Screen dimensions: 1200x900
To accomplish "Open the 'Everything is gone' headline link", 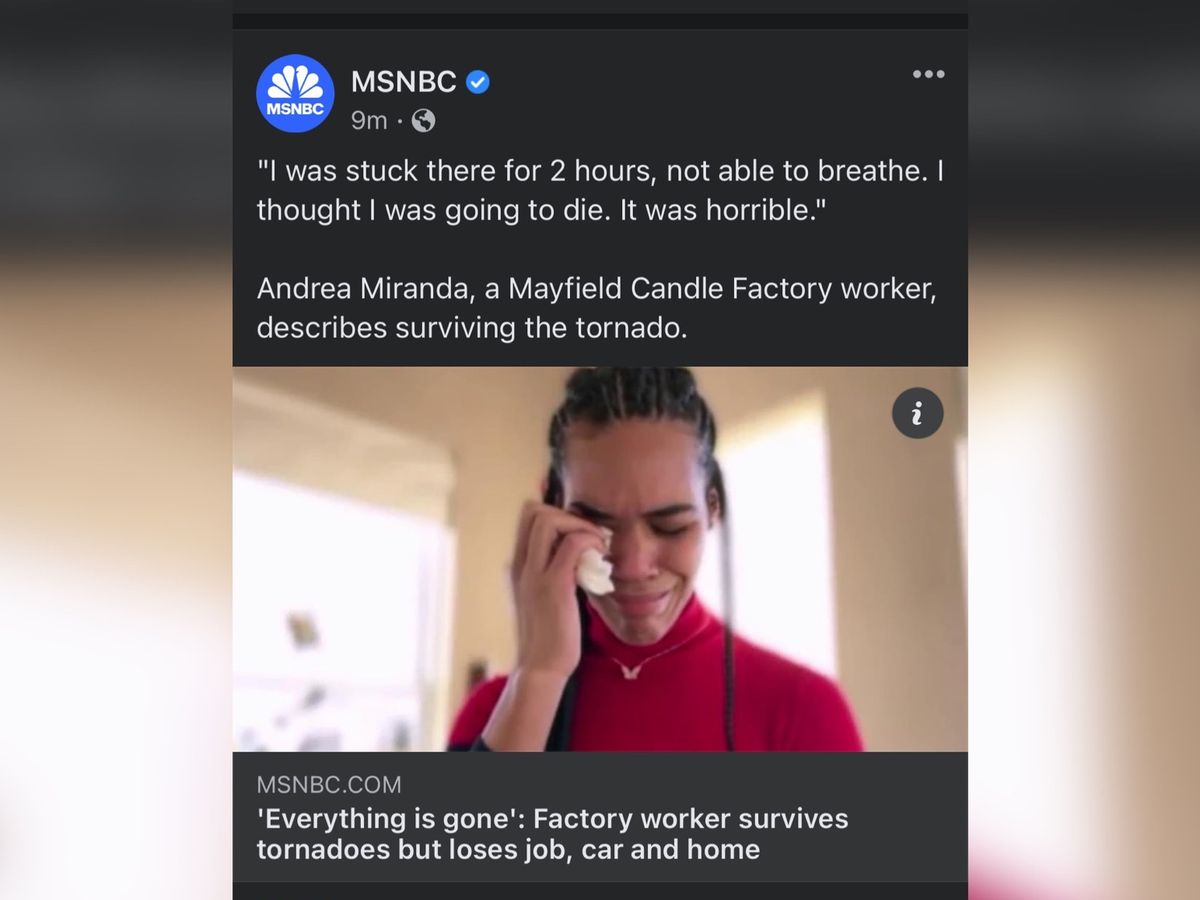I will coord(552,834).
